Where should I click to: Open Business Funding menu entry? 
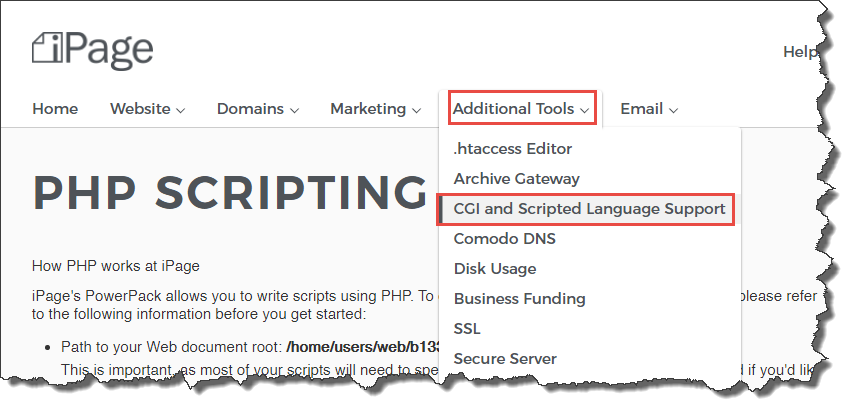point(519,299)
